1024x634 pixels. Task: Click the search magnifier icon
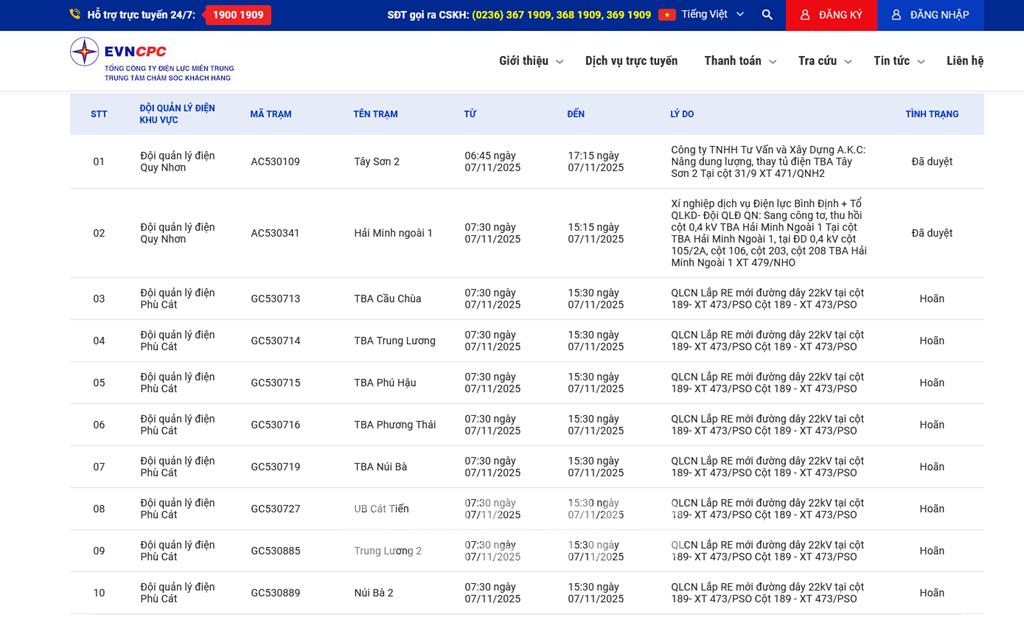pyautogui.click(x=767, y=15)
